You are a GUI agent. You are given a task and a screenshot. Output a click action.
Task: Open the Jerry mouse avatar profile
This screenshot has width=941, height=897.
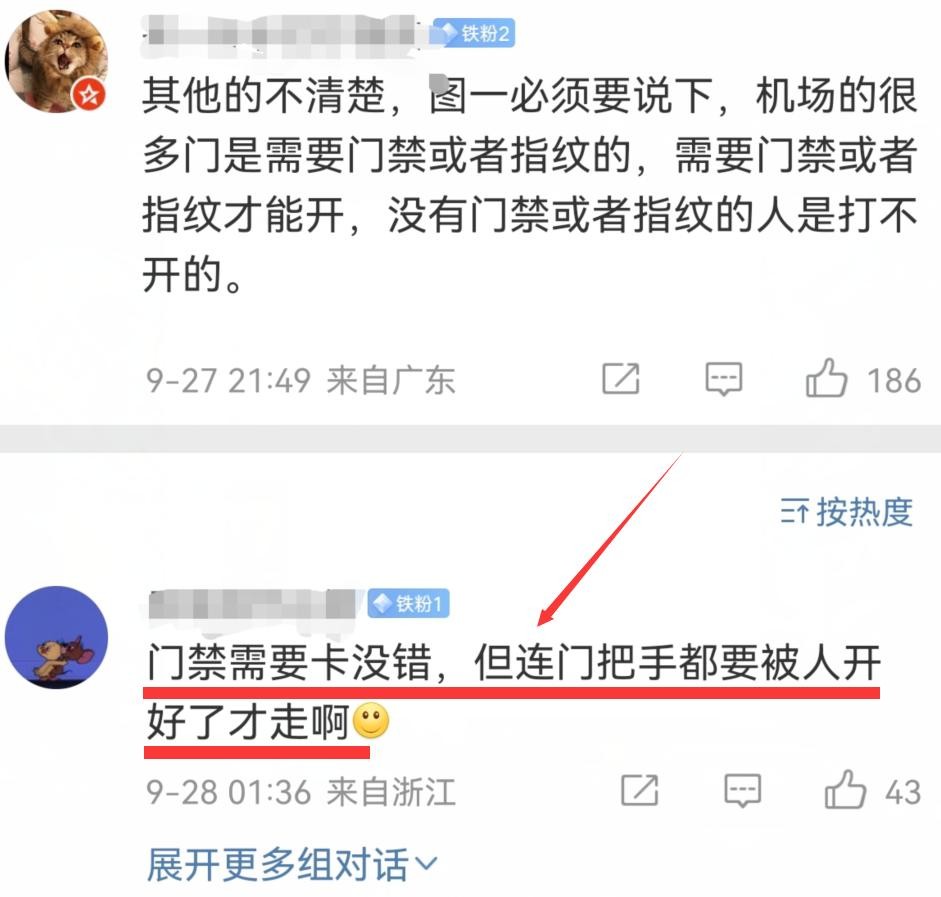tap(56, 637)
